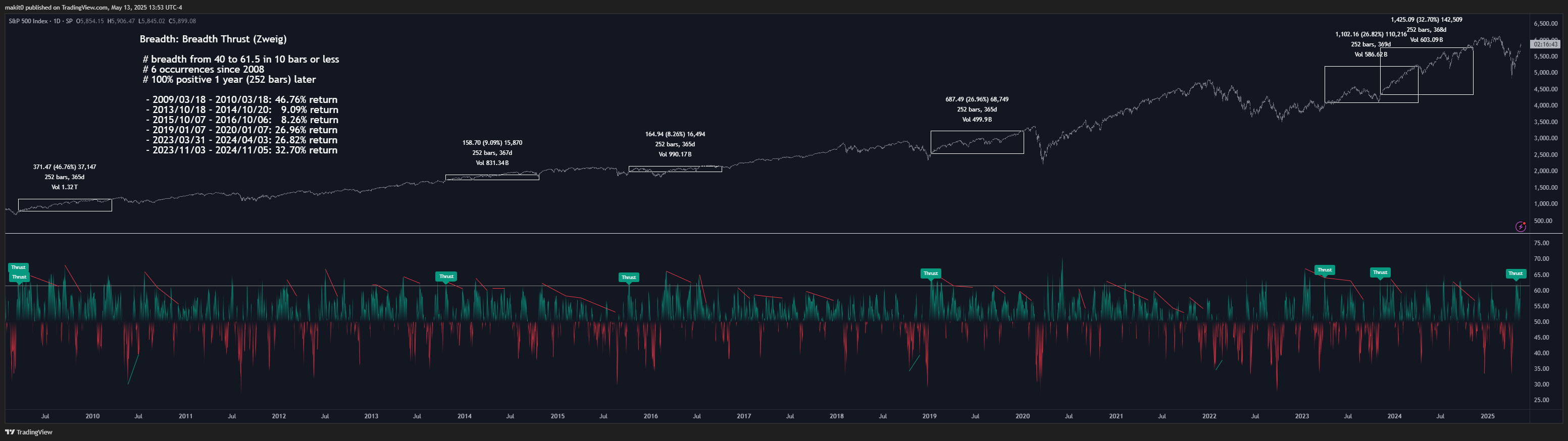Click the 25.00 indicator scale label
The width and height of the screenshot is (1568, 441).
click(x=1541, y=400)
